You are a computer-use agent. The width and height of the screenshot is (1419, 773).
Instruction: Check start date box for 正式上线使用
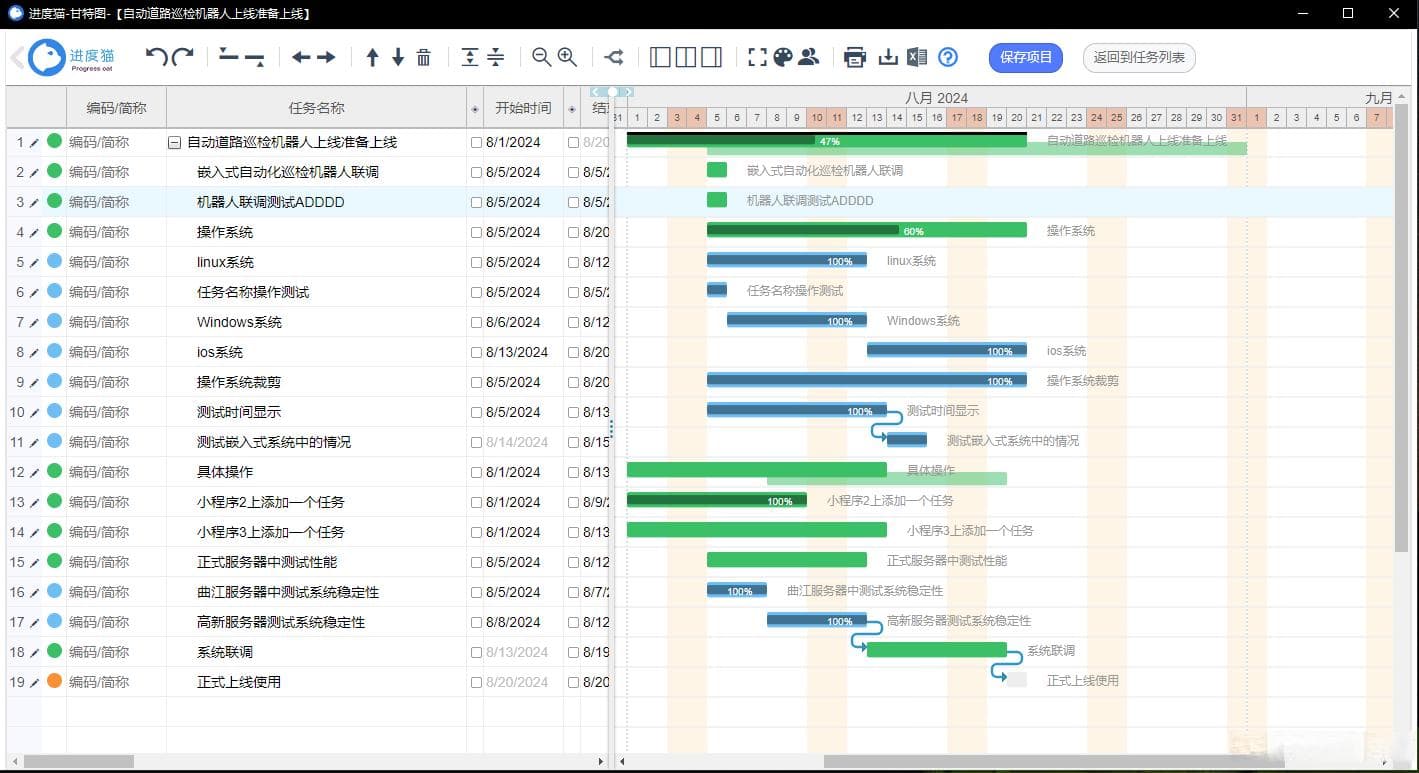476,682
